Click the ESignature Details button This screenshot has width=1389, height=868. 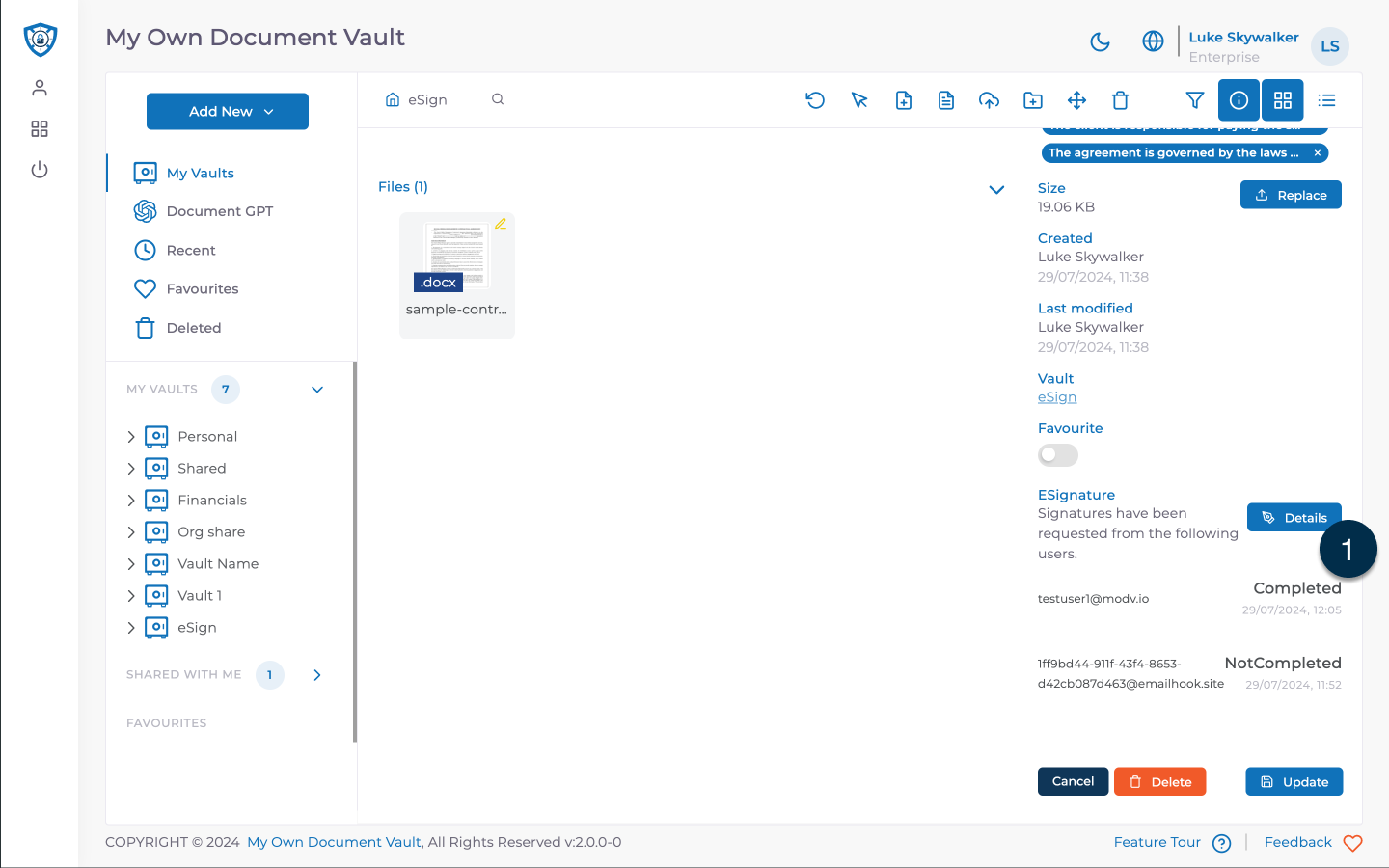(1294, 518)
